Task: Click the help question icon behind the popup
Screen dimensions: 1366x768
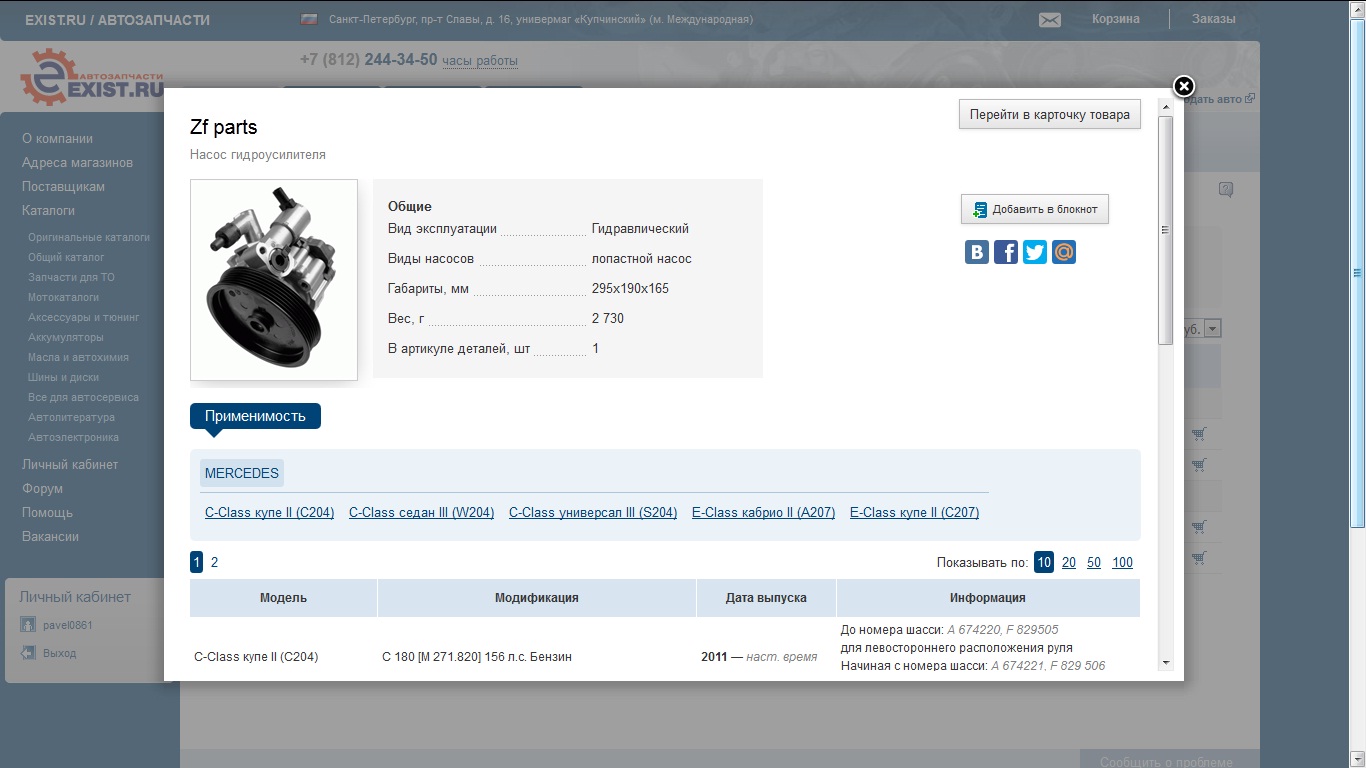Action: 1226,190
